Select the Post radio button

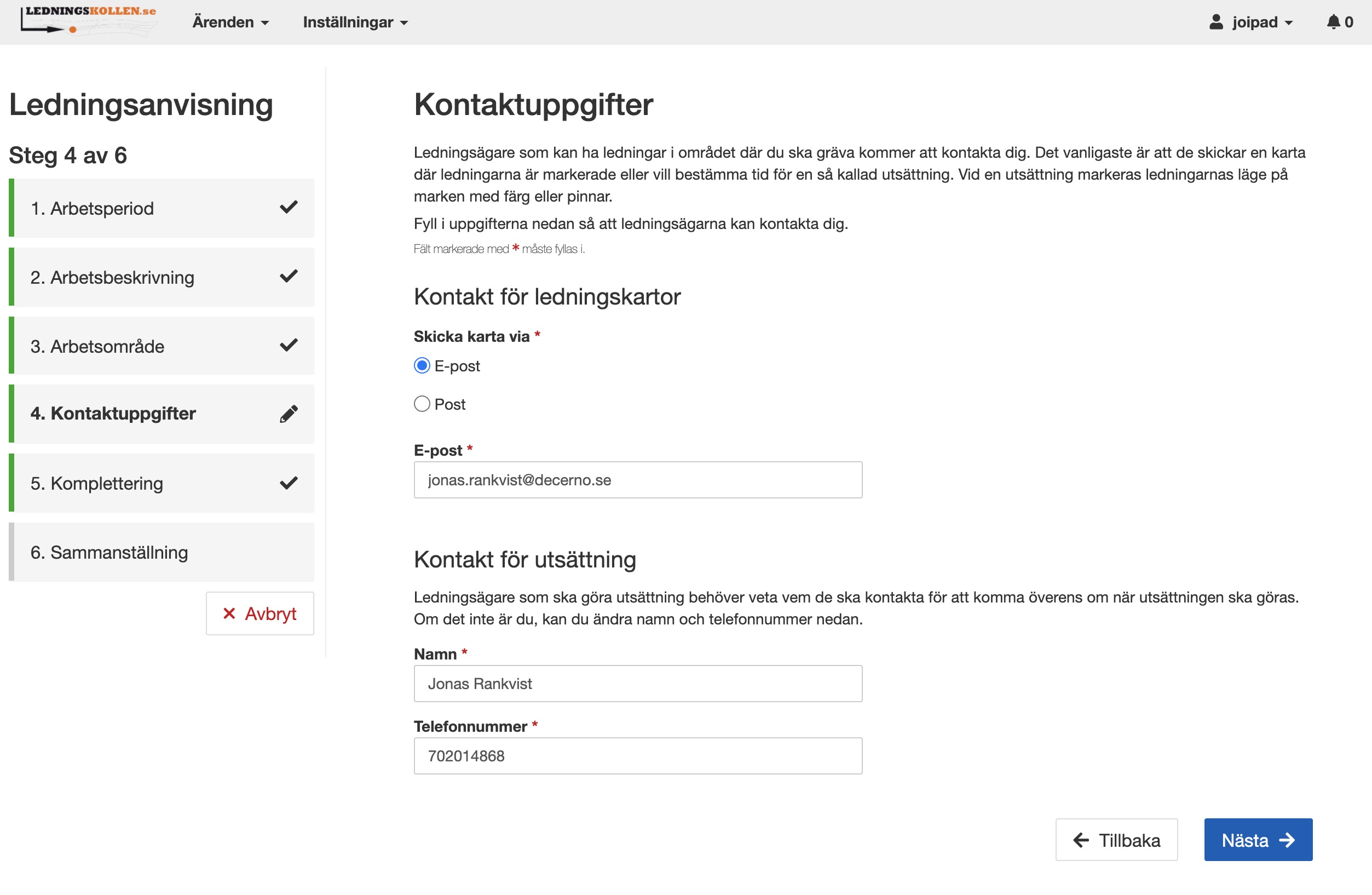(x=422, y=404)
